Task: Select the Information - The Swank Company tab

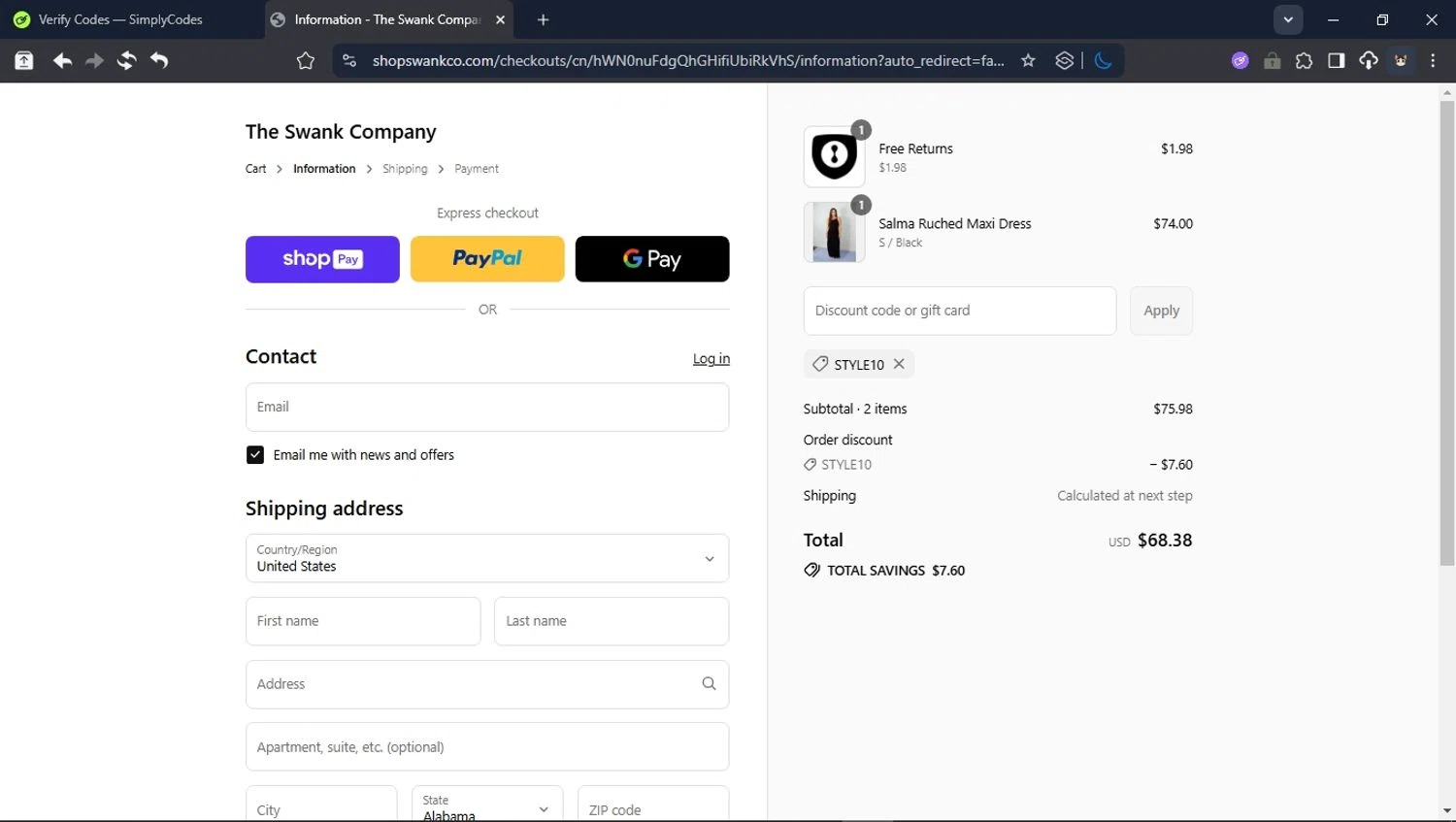Action: click(x=388, y=19)
